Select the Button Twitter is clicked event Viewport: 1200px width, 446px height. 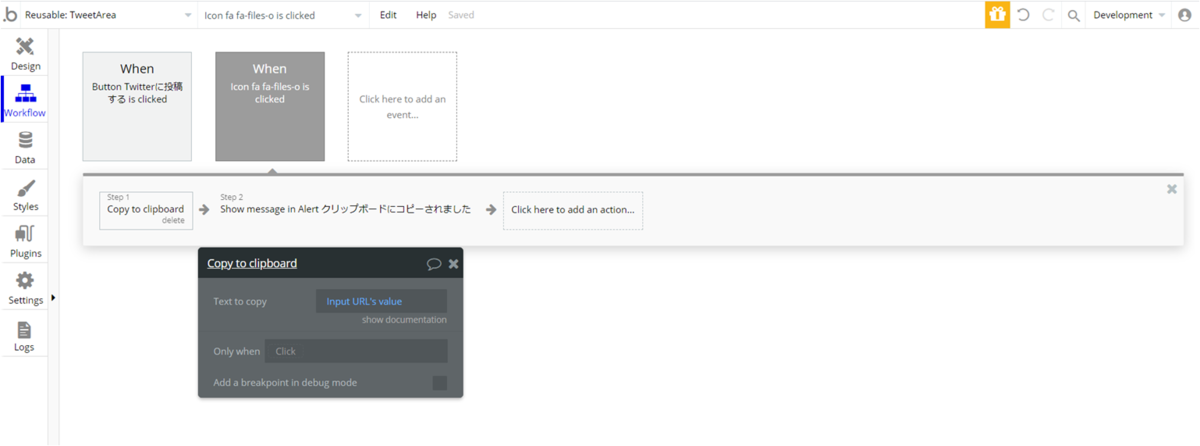tap(137, 106)
